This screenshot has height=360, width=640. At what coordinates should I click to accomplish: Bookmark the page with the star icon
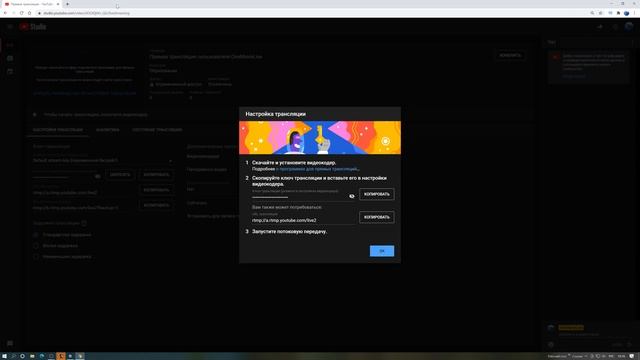click(x=600, y=13)
